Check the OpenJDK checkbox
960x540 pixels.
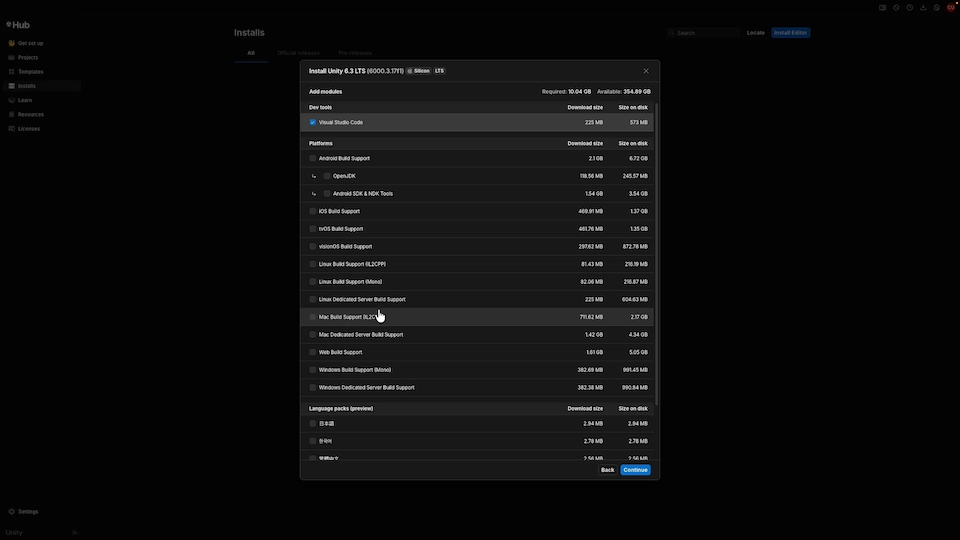[327, 176]
